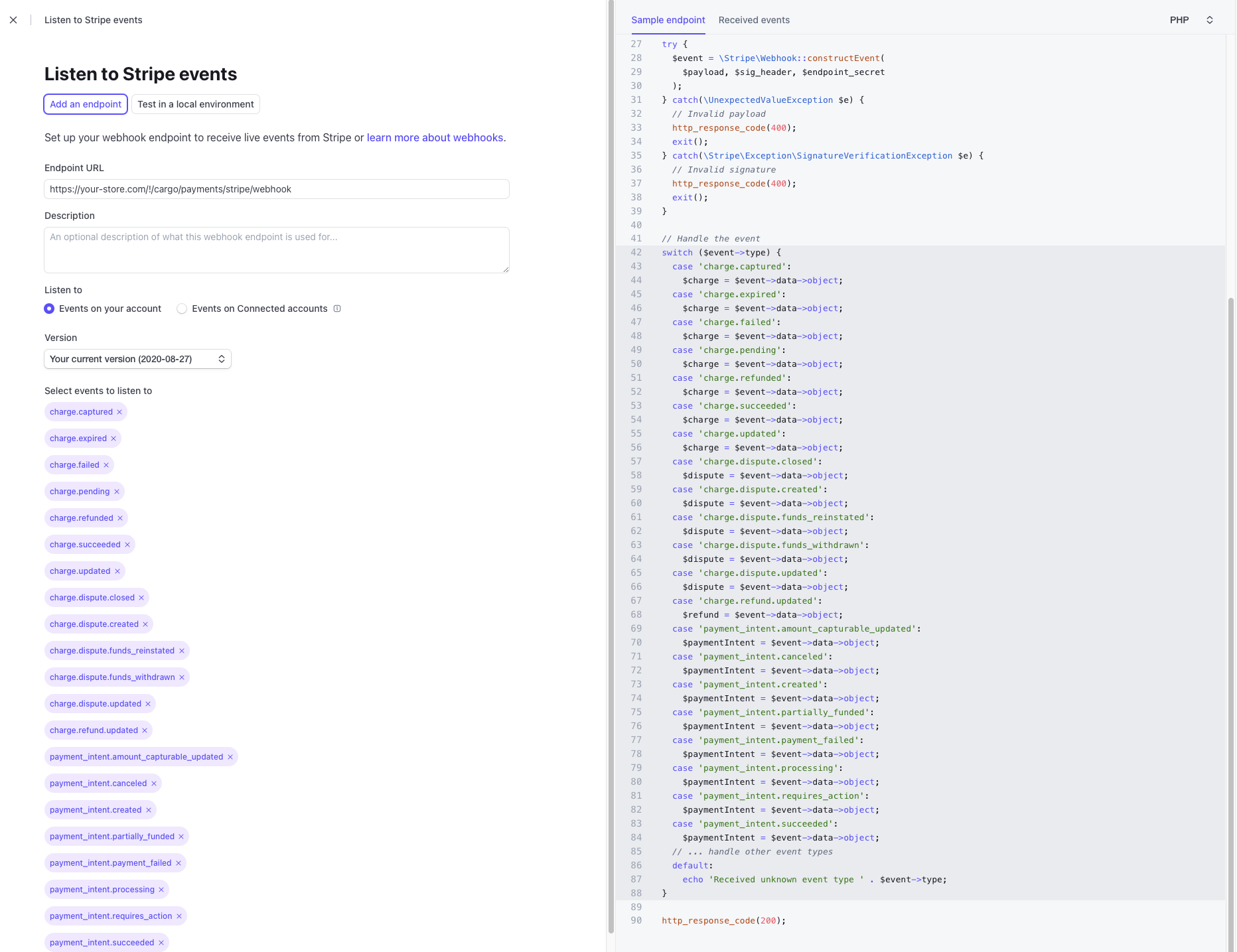
Task: Open the API Version dropdown
Action: pos(137,359)
